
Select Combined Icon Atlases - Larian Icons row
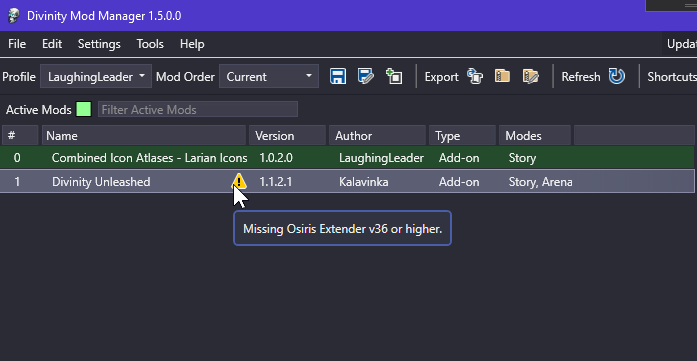click(347, 158)
